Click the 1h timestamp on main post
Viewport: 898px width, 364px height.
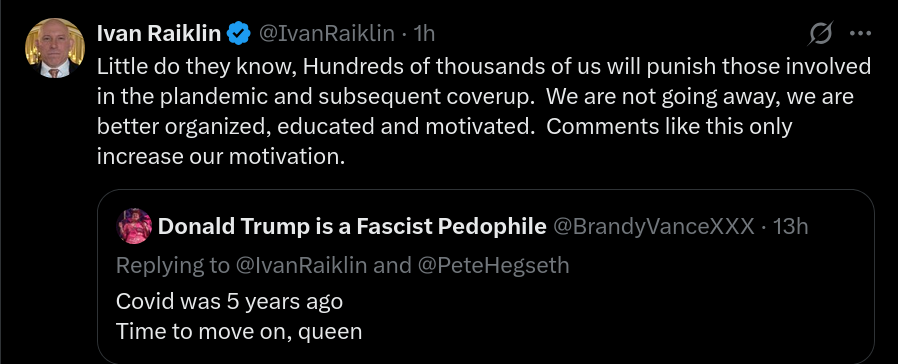pos(424,34)
